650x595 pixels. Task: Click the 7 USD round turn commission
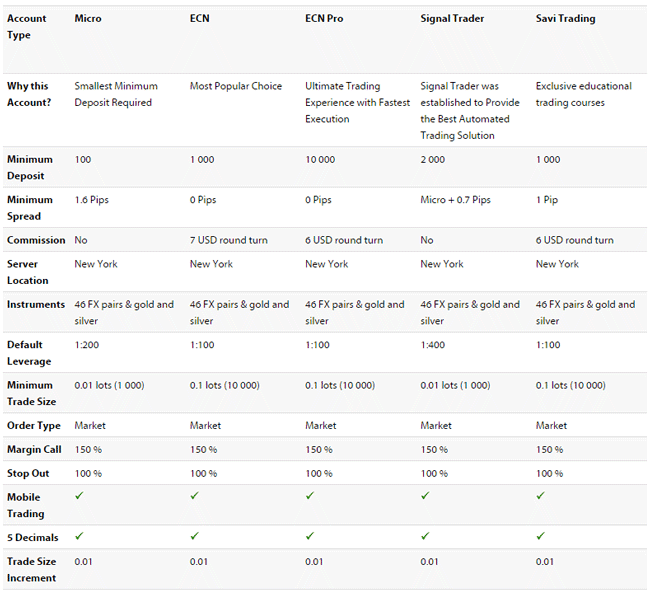pyautogui.click(x=229, y=240)
